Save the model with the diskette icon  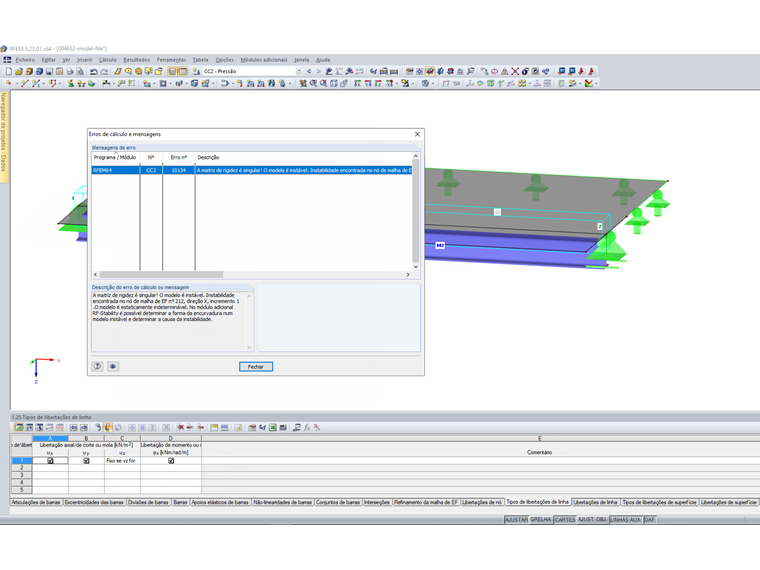pyautogui.click(x=49, y=71)
